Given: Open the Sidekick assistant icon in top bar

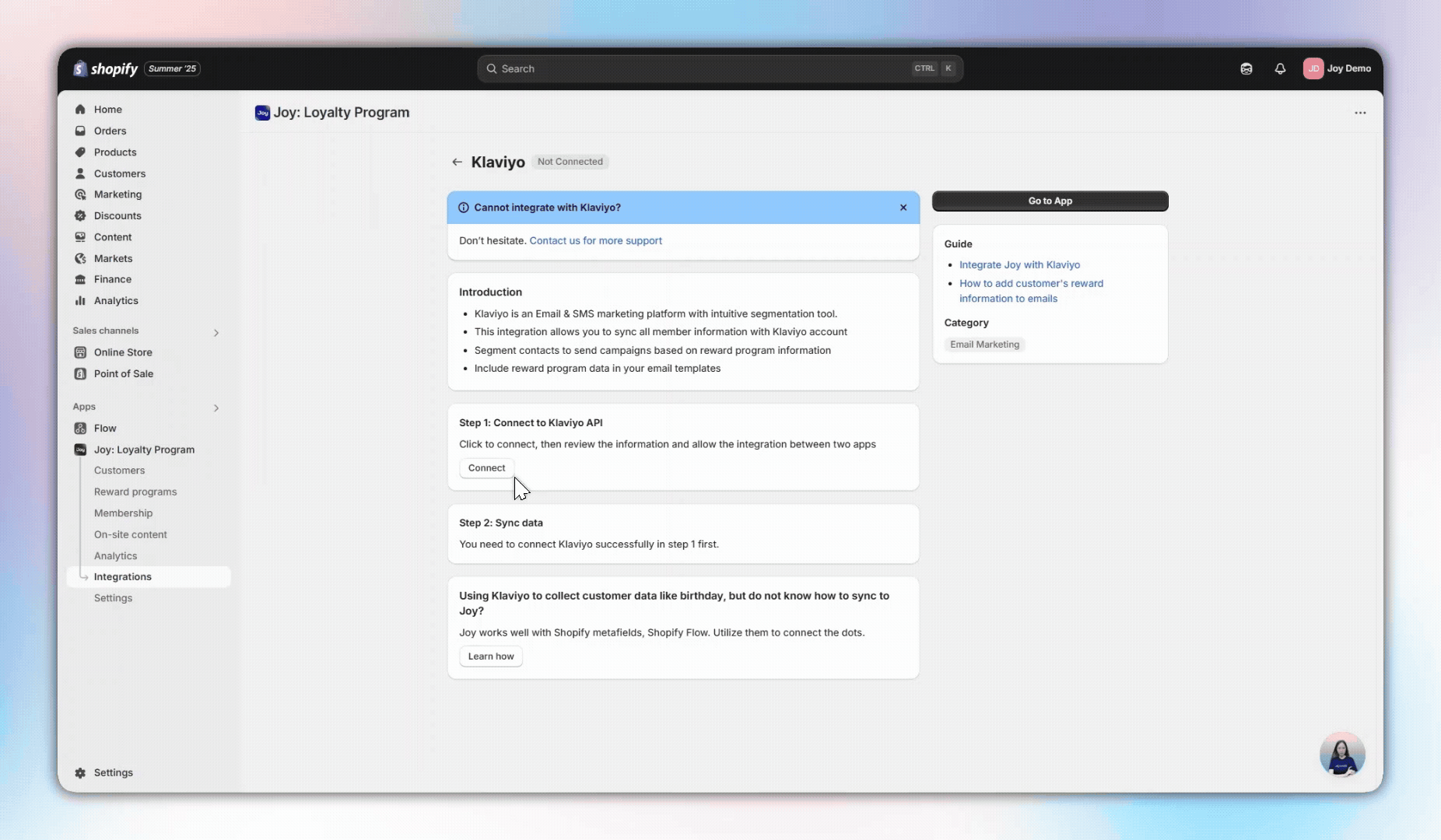Looking at the screenshot, I should 1246,68.
